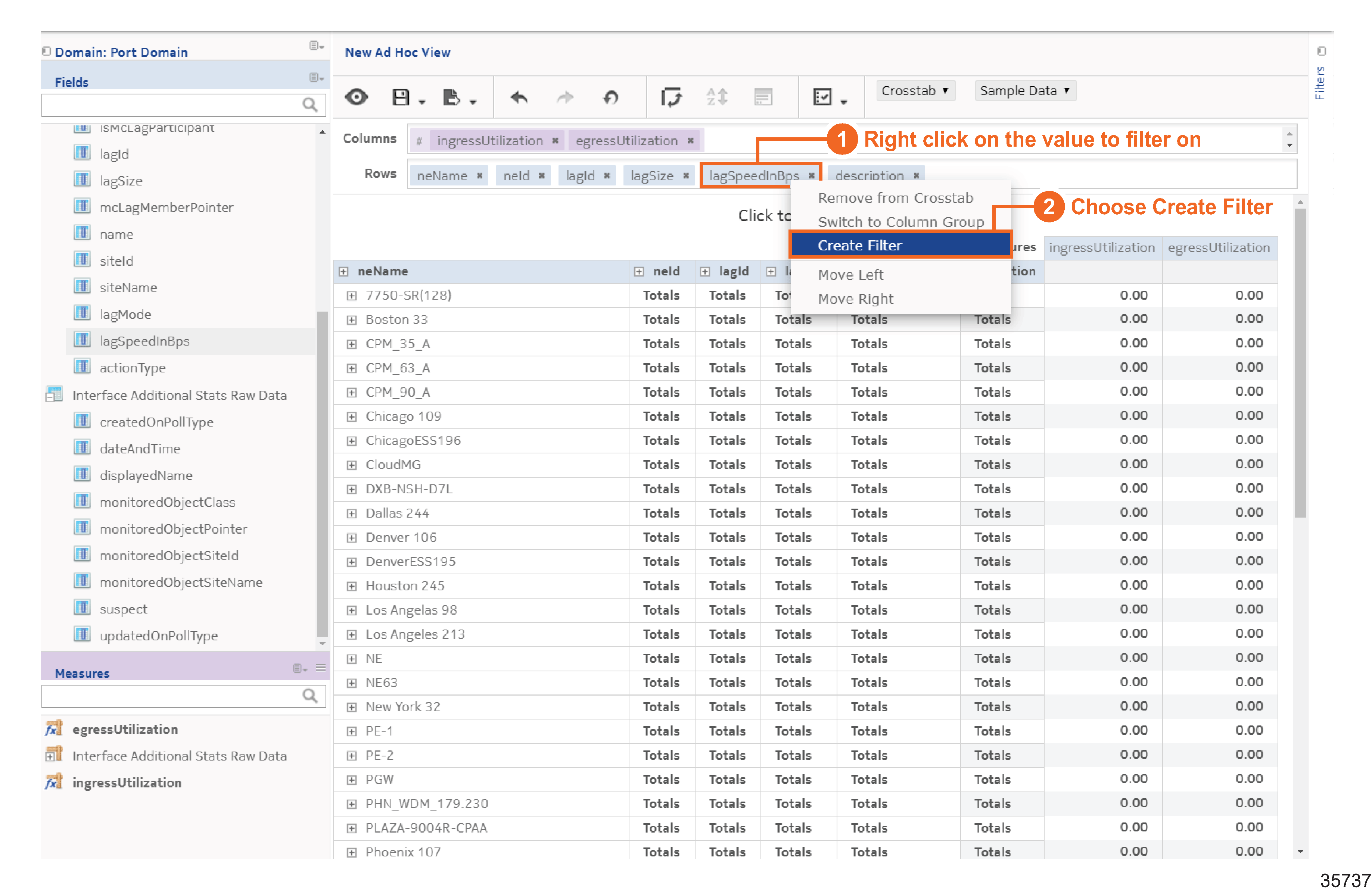Click the Export icon in toolbar
This screenshot has height=893, width=1372.
click(x=451, y=97)
